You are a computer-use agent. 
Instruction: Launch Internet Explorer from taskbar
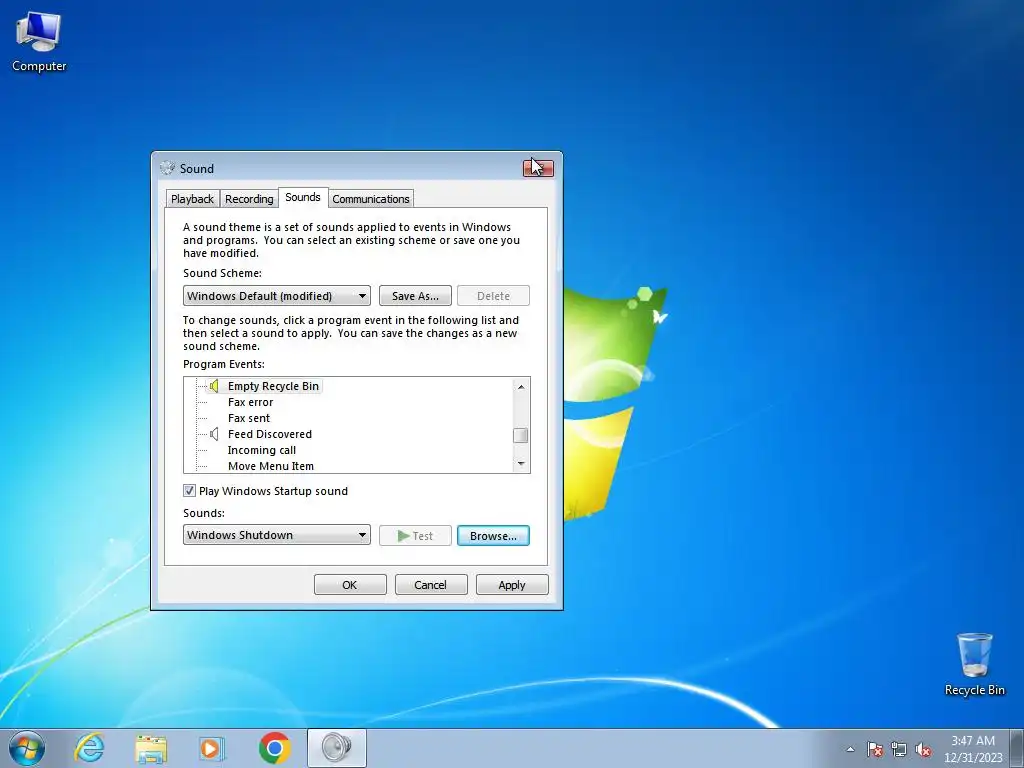click(x=89, y=748)
